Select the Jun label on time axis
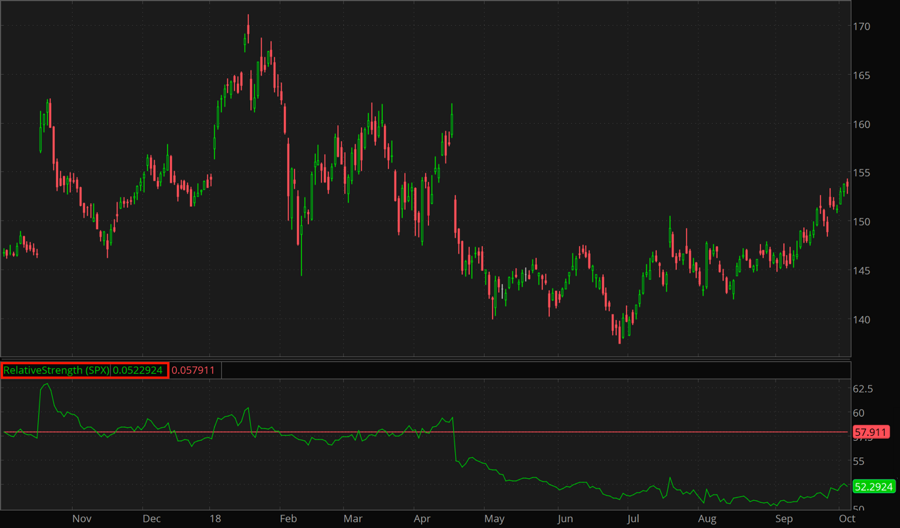The image size is (900, 528). [566, 519]
